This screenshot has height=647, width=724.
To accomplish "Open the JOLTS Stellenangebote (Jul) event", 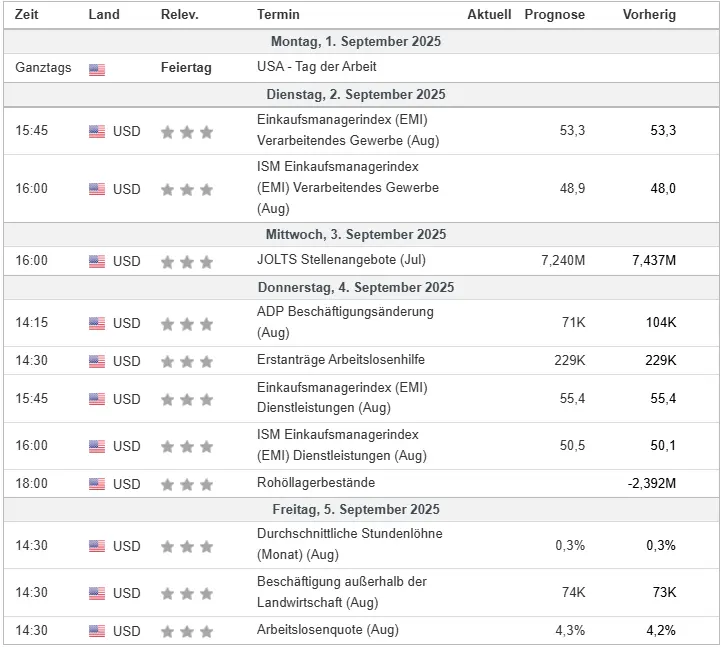I will [x=341, y=260].
